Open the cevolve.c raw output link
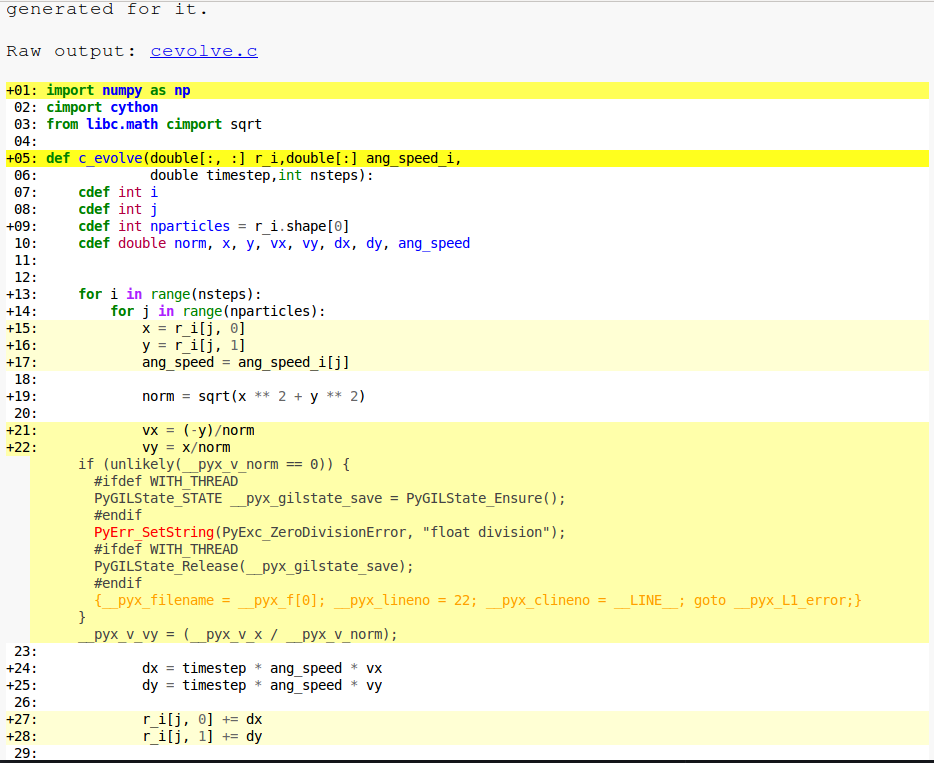 pyautogui.click(x=203, y=50)
